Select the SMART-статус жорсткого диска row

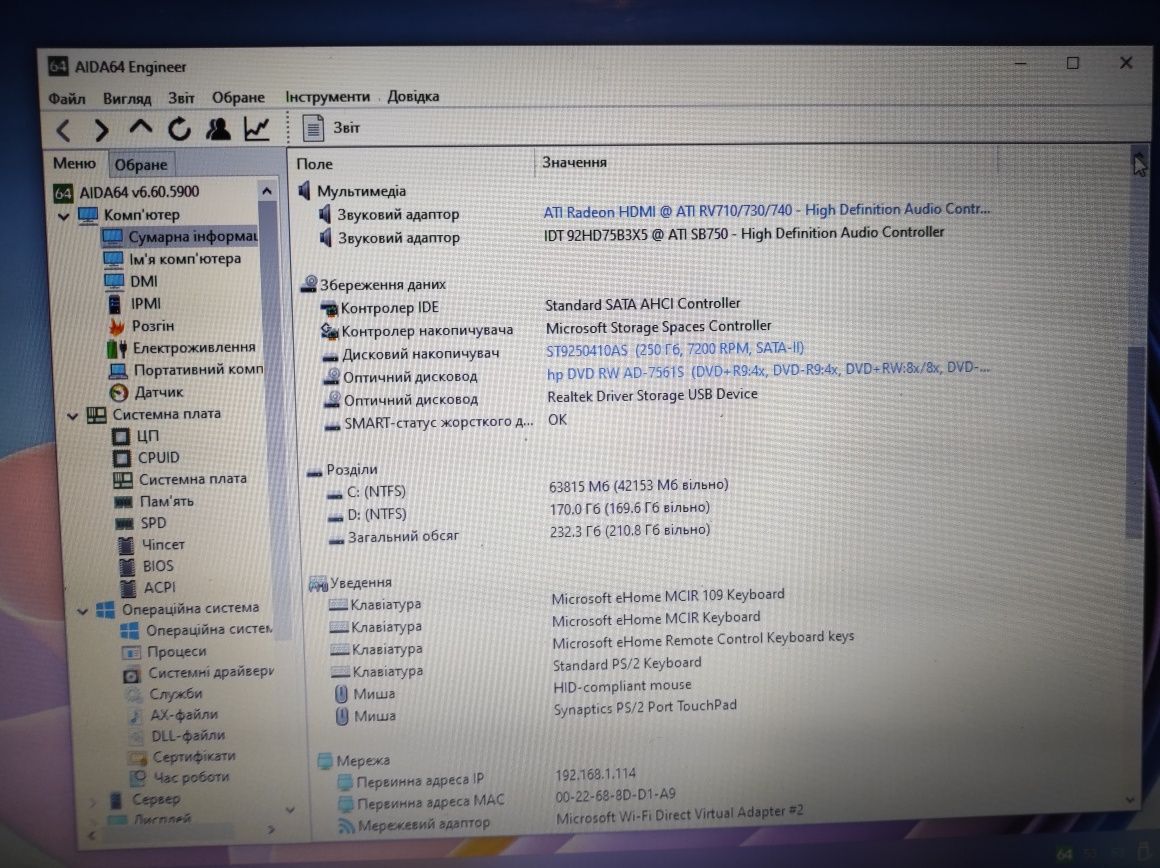tap(444, 421)
